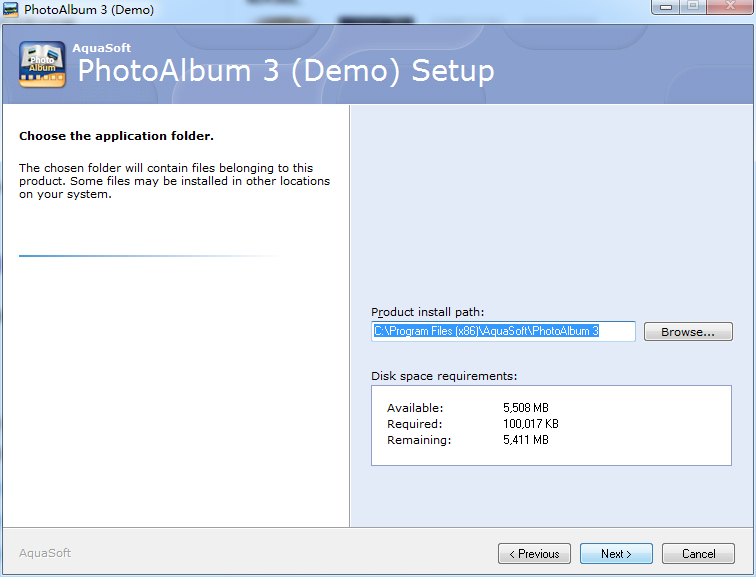Close the setup window
The image size is (756, 577).
tap(730, 7)
